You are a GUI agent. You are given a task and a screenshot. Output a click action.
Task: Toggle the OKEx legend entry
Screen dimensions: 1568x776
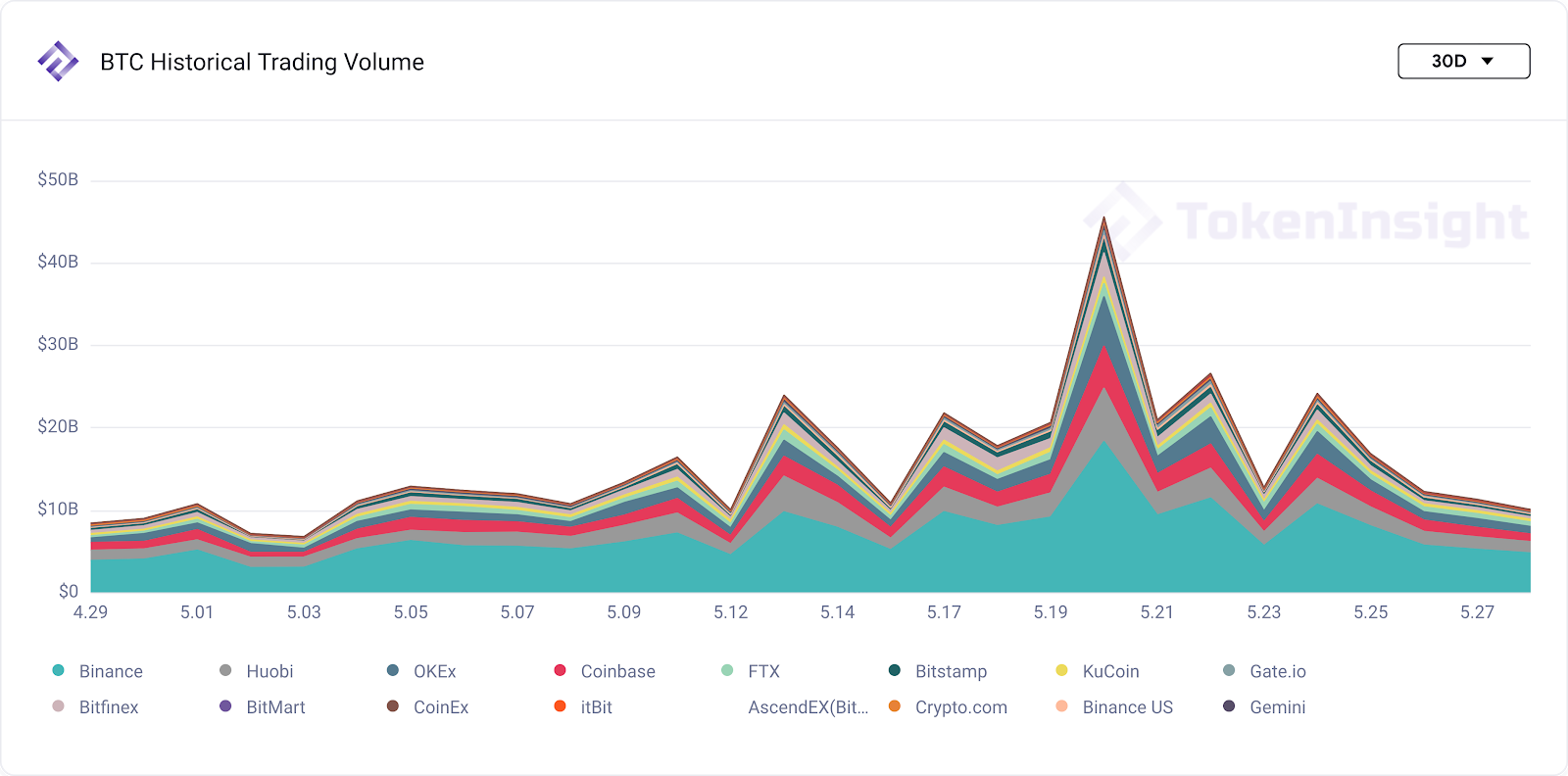click(421, 671)
